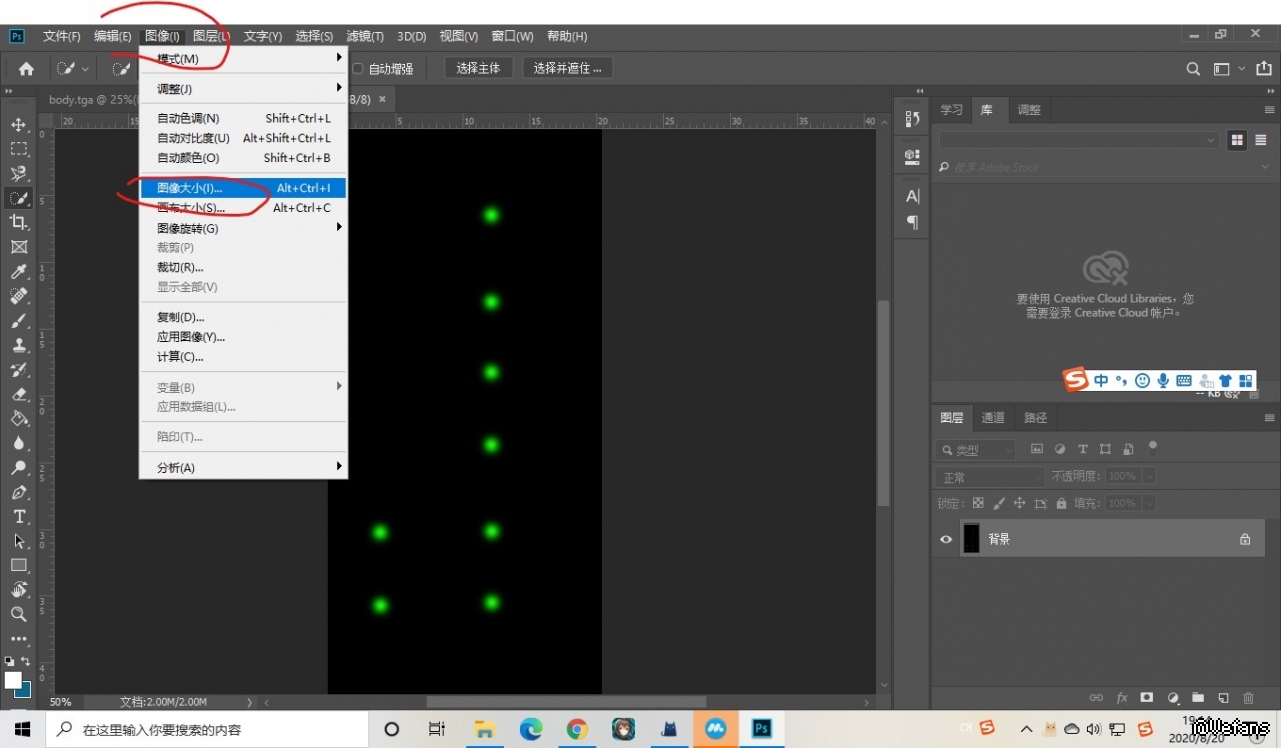Add a layer mask from panel bottom
The image size is (1281, 748).
coord(1147,698)
